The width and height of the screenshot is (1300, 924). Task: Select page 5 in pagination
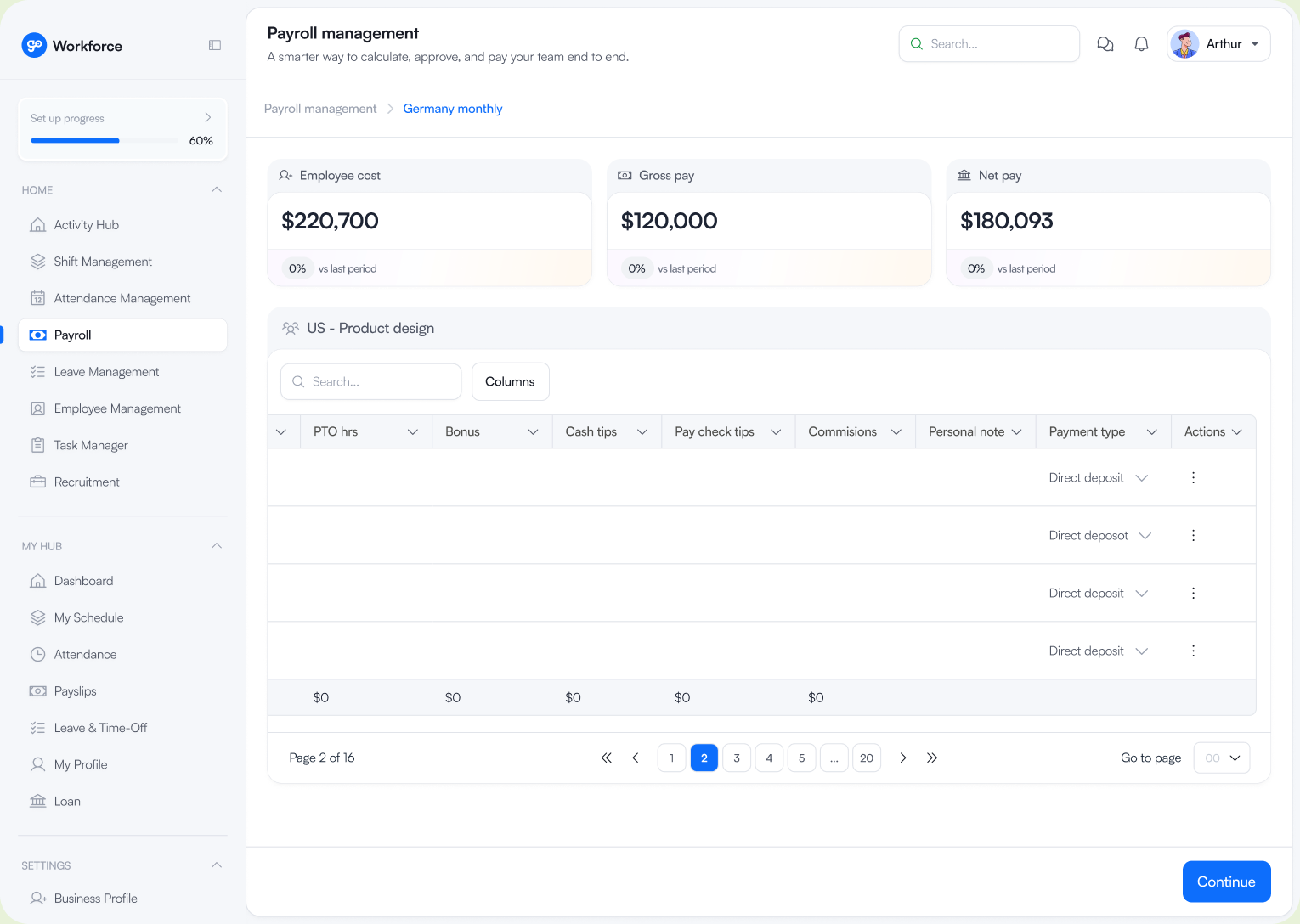point(802,758)
